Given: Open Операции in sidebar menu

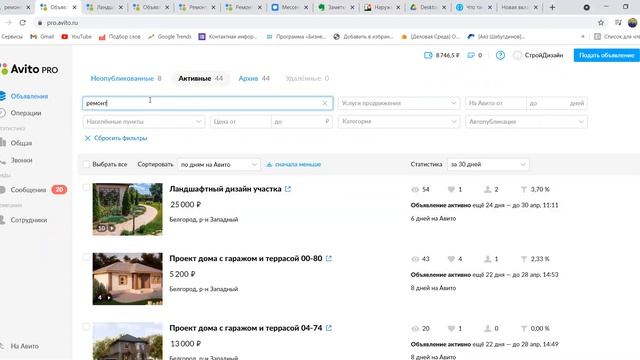Looking at the screenshot, I should (x=25, y=113).
